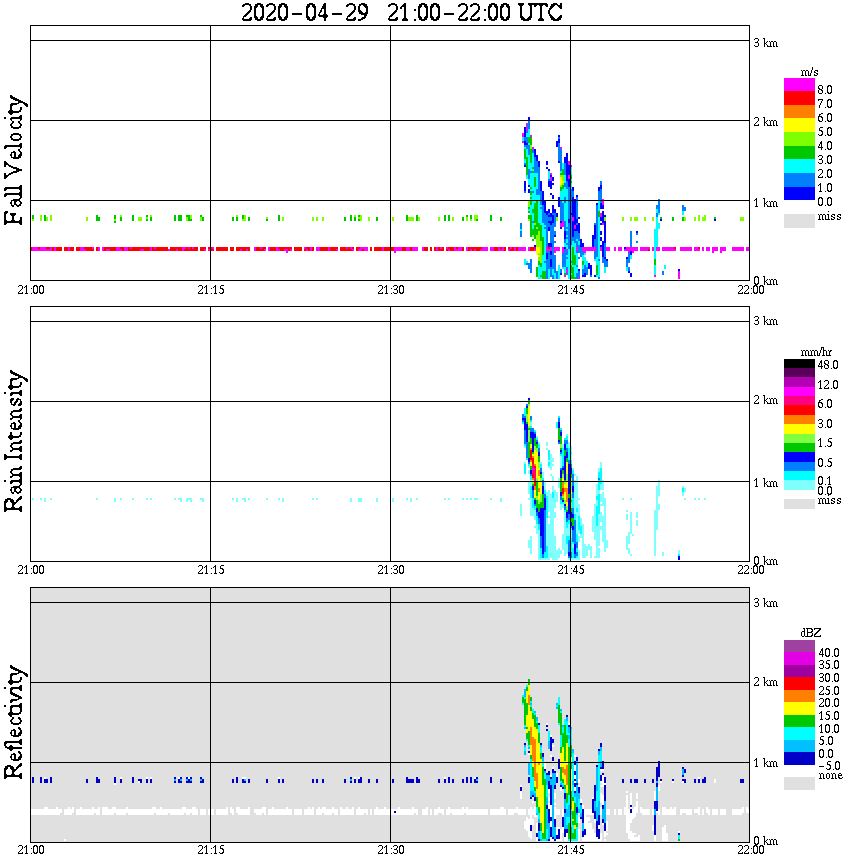Click the 35.0 value in dBZ legend
850x868 pixels.
coord(829,665)
